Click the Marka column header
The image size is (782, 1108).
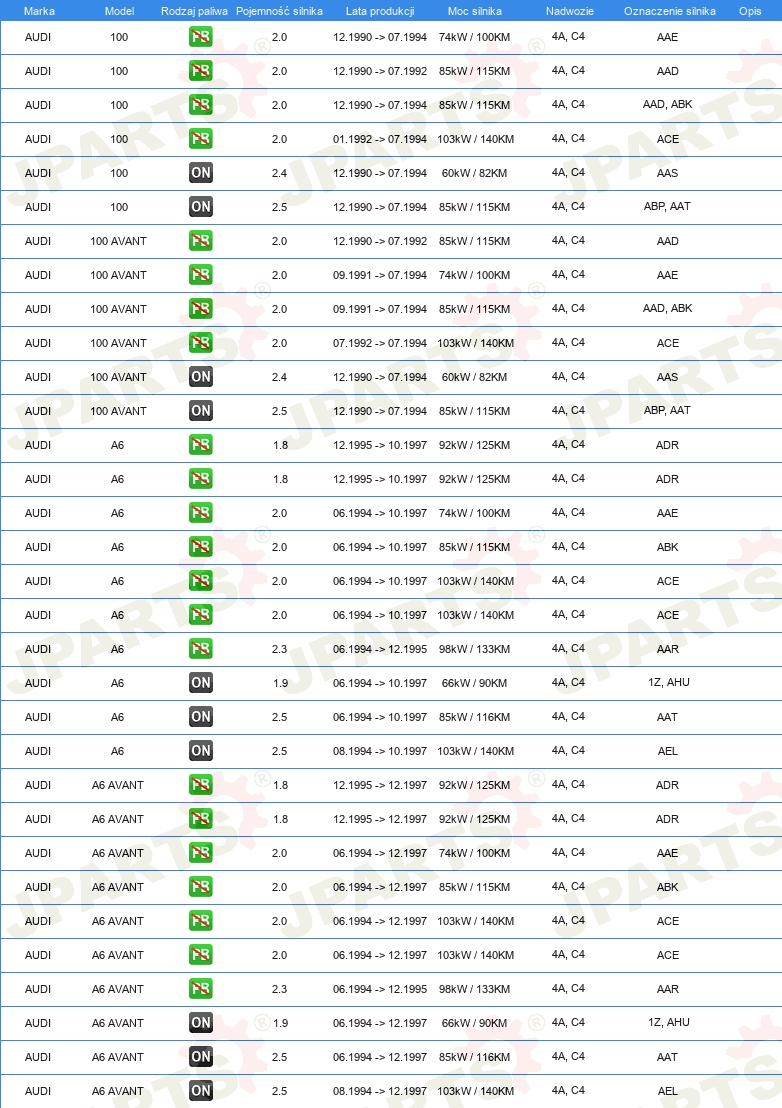[x=39, y=11]
